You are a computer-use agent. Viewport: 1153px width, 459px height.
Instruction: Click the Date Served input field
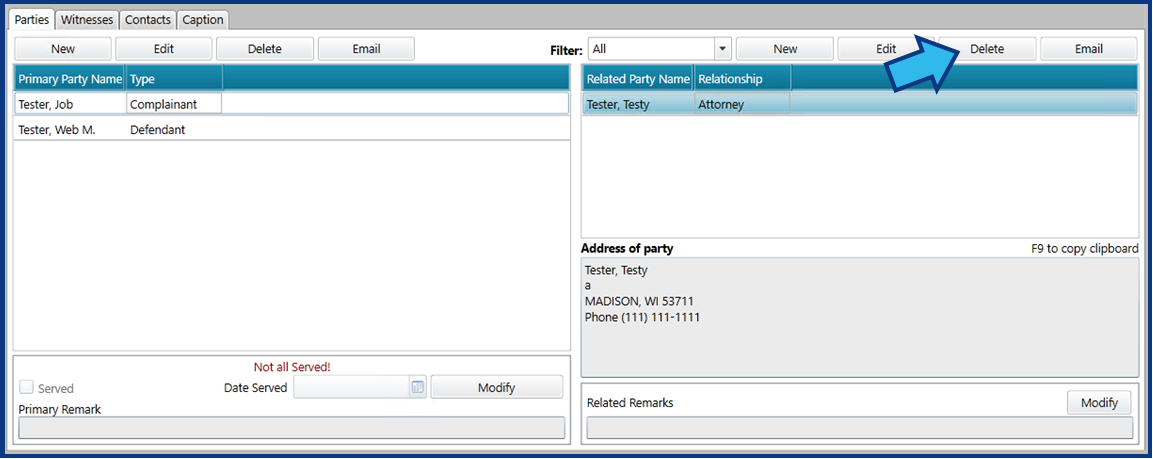tap(351, 387)
